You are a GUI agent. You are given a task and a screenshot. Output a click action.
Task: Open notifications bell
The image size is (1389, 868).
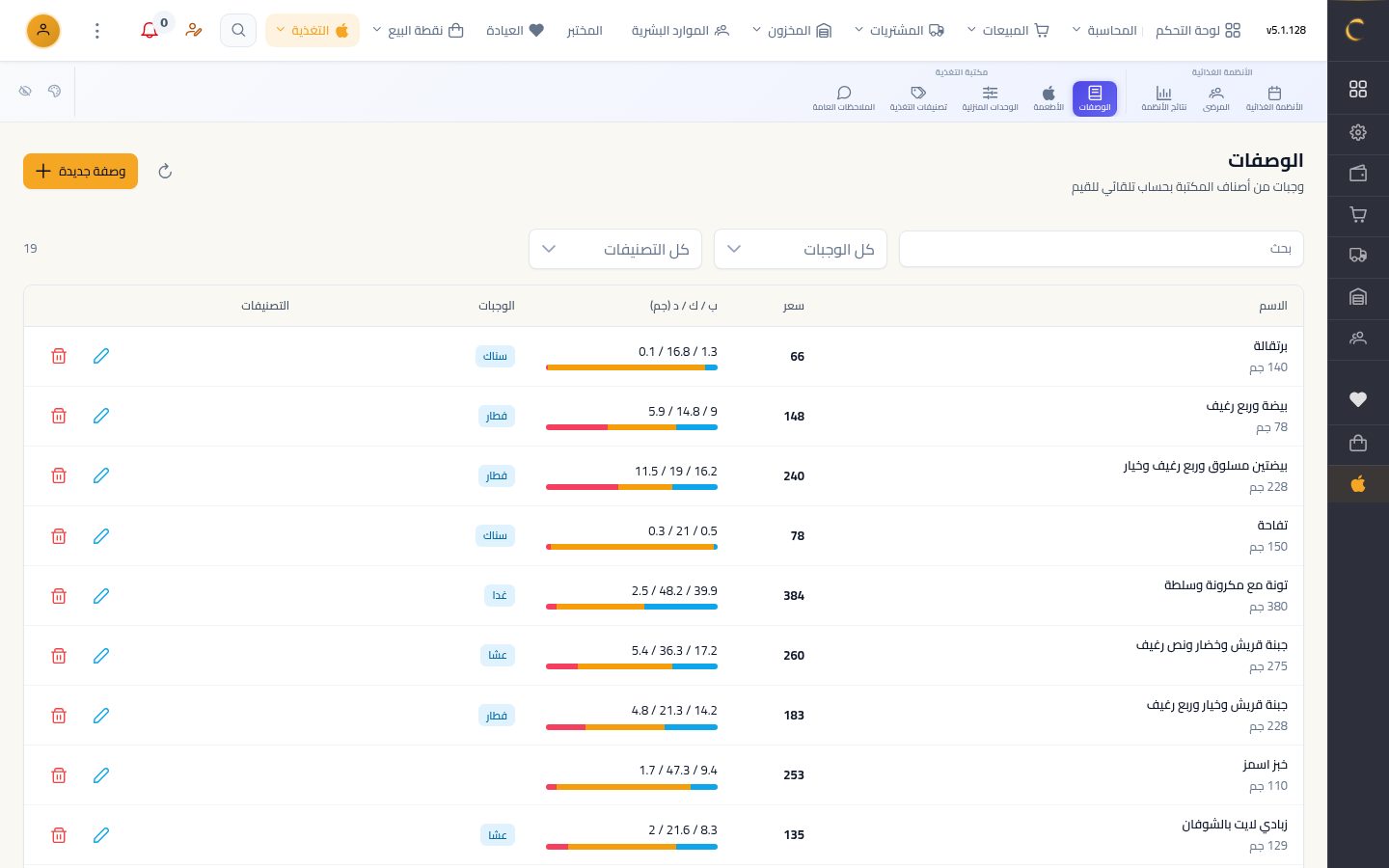tap(150, 30)
